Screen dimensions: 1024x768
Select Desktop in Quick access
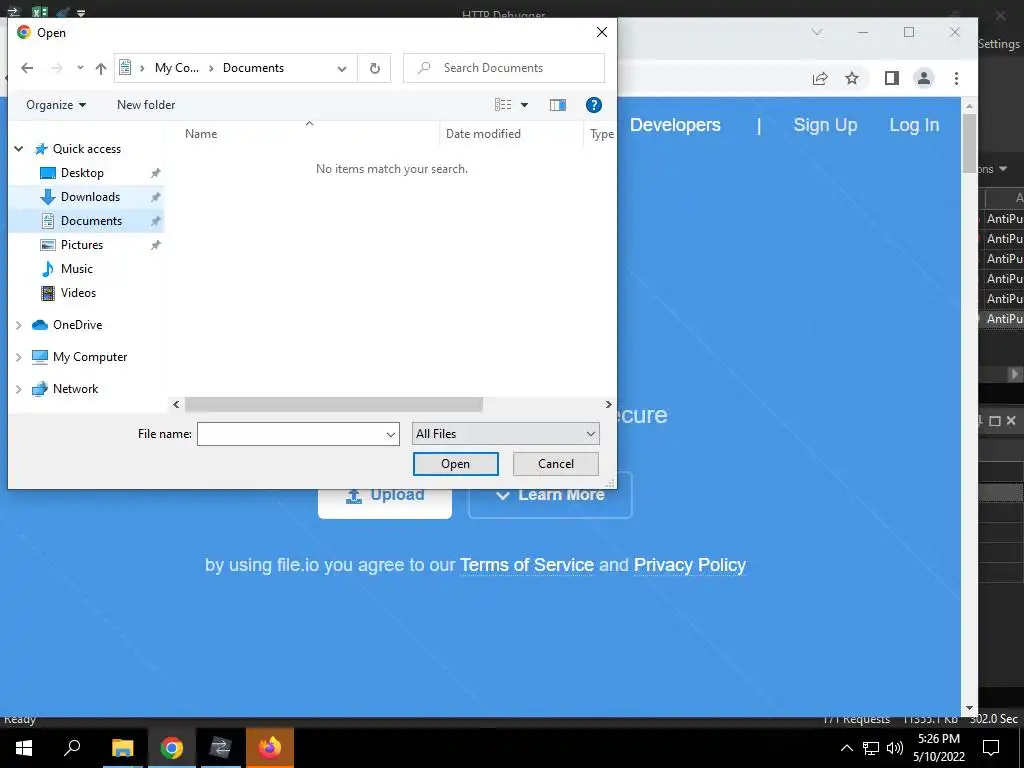(82, 173)
